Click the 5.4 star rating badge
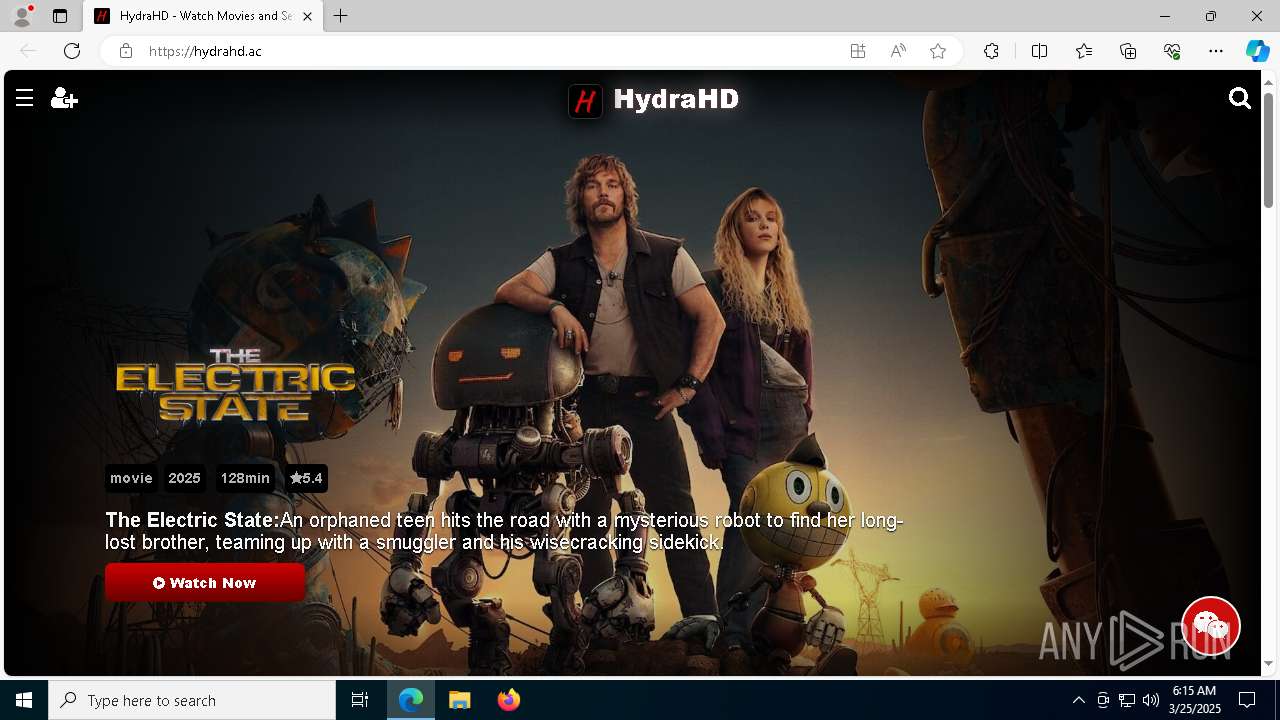 (x=306, y=478)
